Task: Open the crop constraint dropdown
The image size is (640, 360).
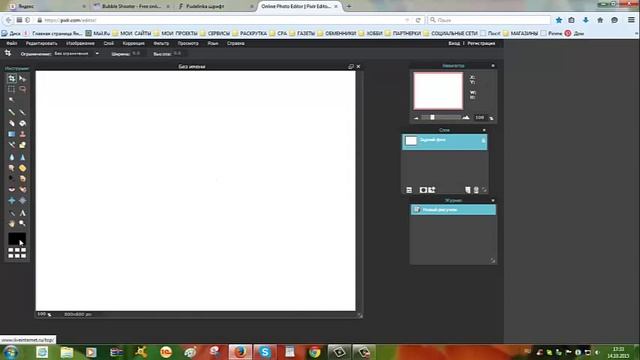Action: [x=76, y=53]
